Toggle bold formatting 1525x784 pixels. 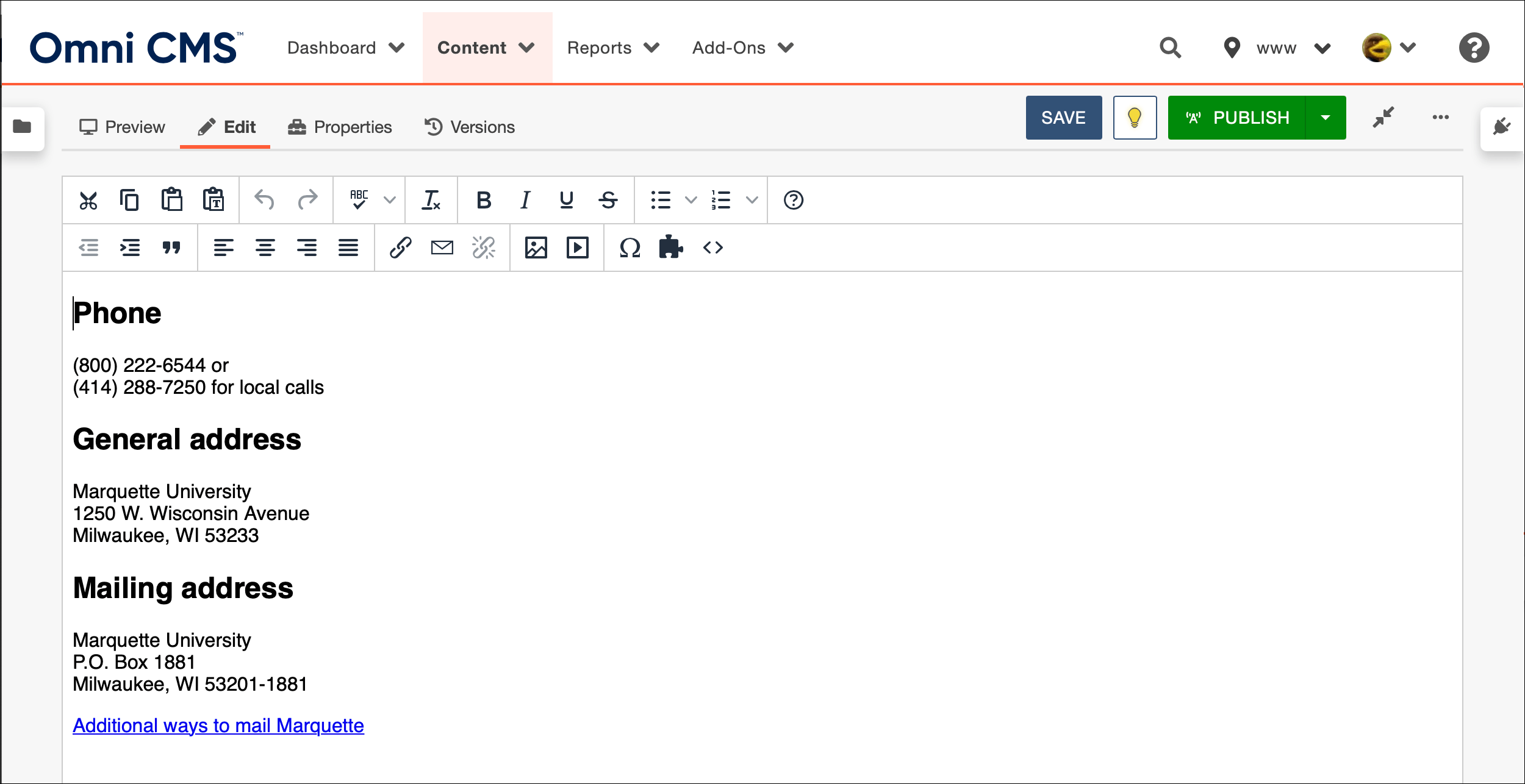[x=484, y=200]
